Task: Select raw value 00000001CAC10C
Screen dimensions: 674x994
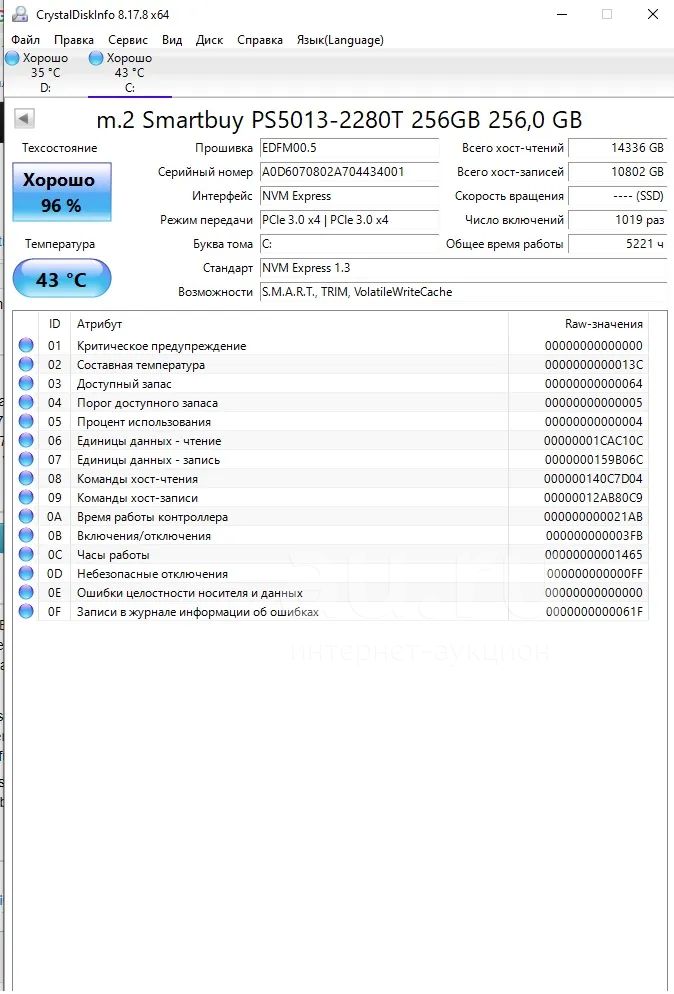Action: tap(593, 441)
